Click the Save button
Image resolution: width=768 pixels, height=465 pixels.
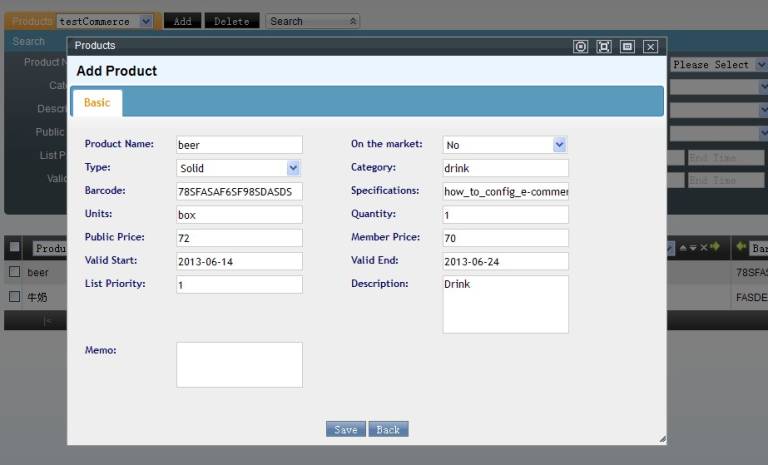[x=346, y=429]
